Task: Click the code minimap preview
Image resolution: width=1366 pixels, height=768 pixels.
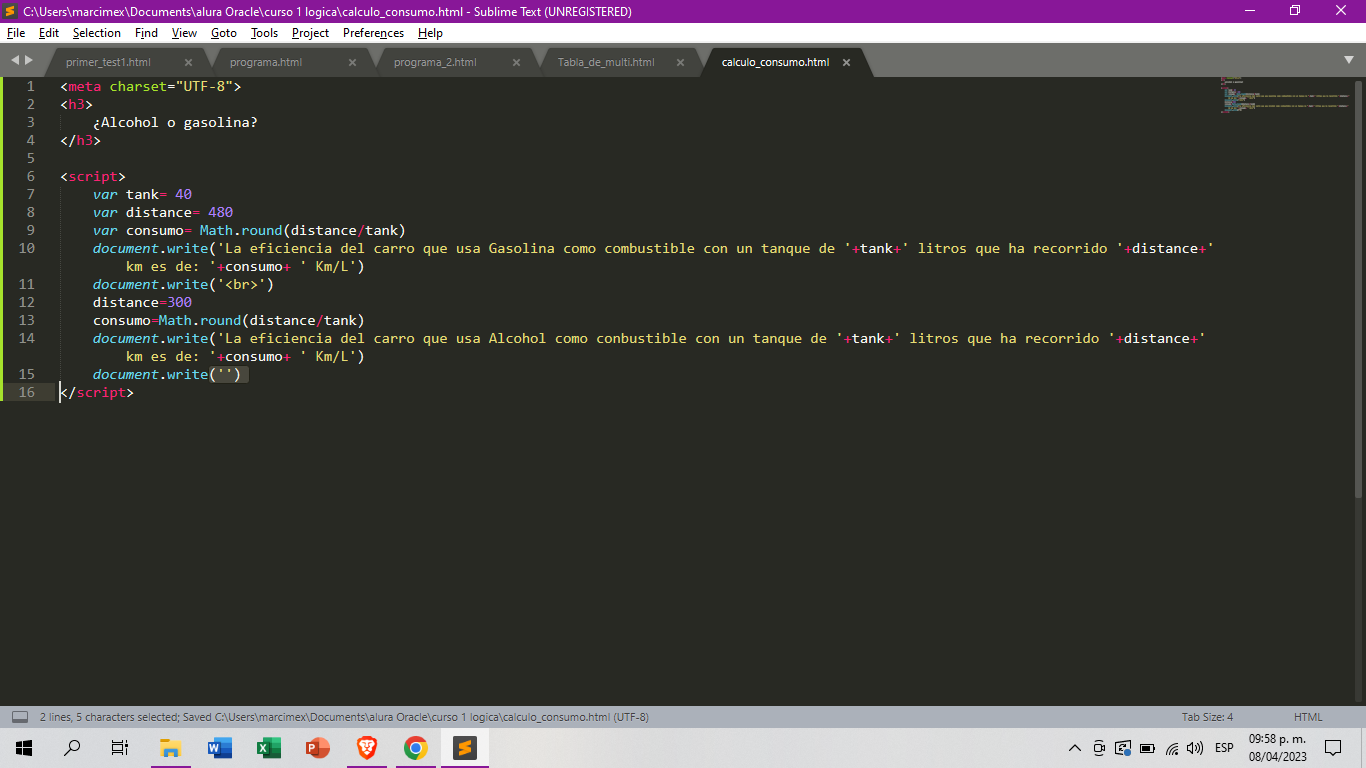Action: click(x=1284, y=95)
